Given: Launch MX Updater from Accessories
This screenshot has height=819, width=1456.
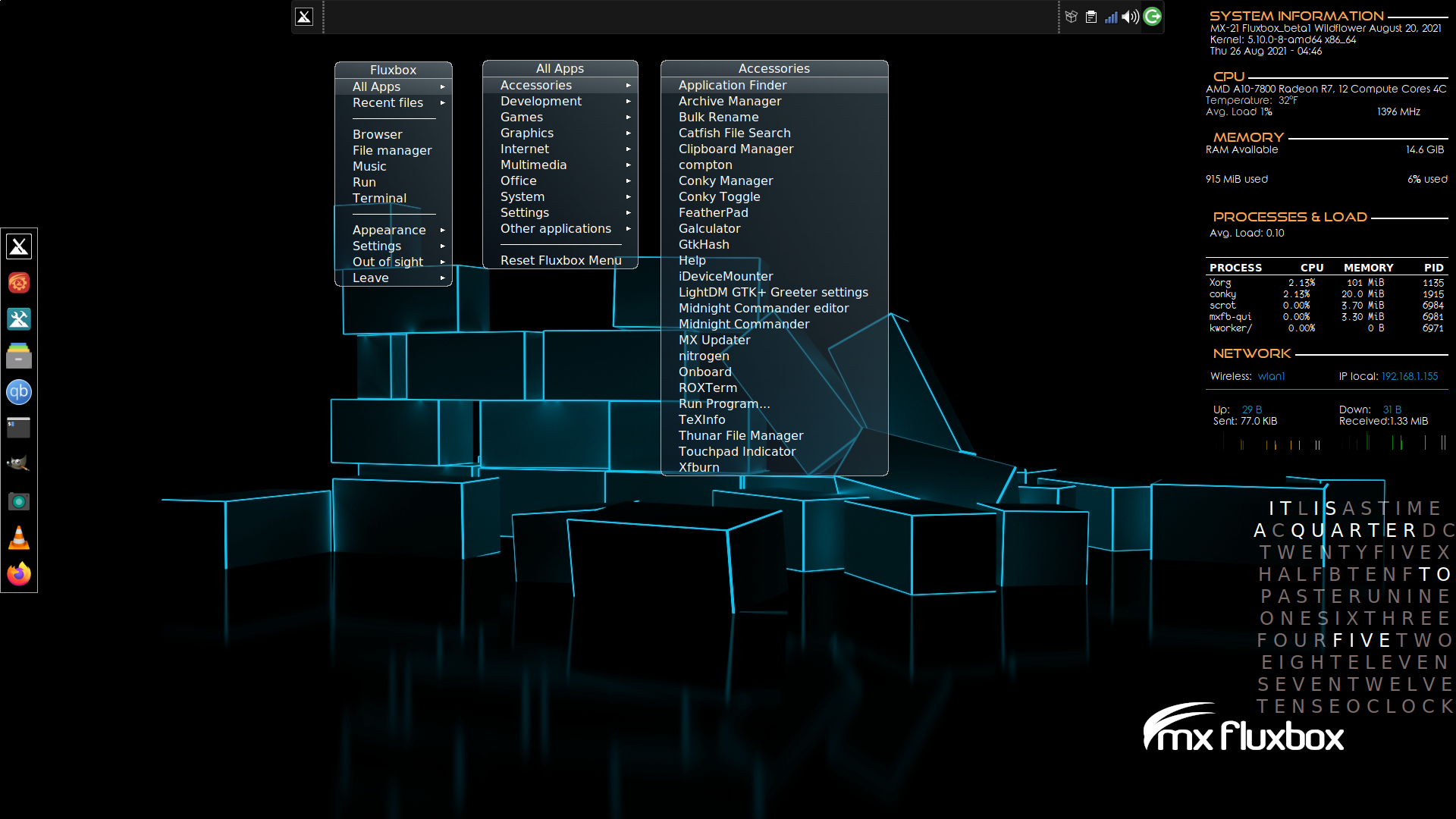Looking at the screenshot, I should pos(774,340).
